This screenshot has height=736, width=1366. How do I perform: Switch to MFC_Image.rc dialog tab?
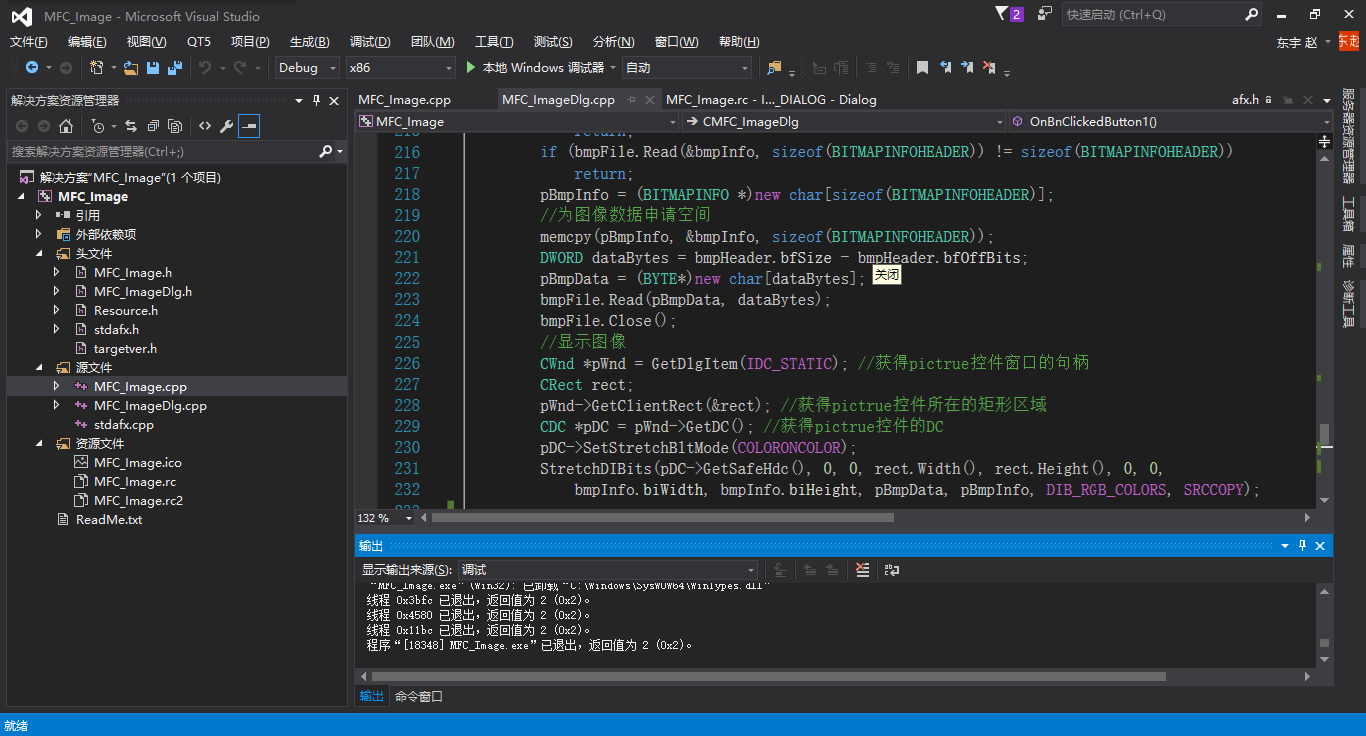click(x=771, y=100)
